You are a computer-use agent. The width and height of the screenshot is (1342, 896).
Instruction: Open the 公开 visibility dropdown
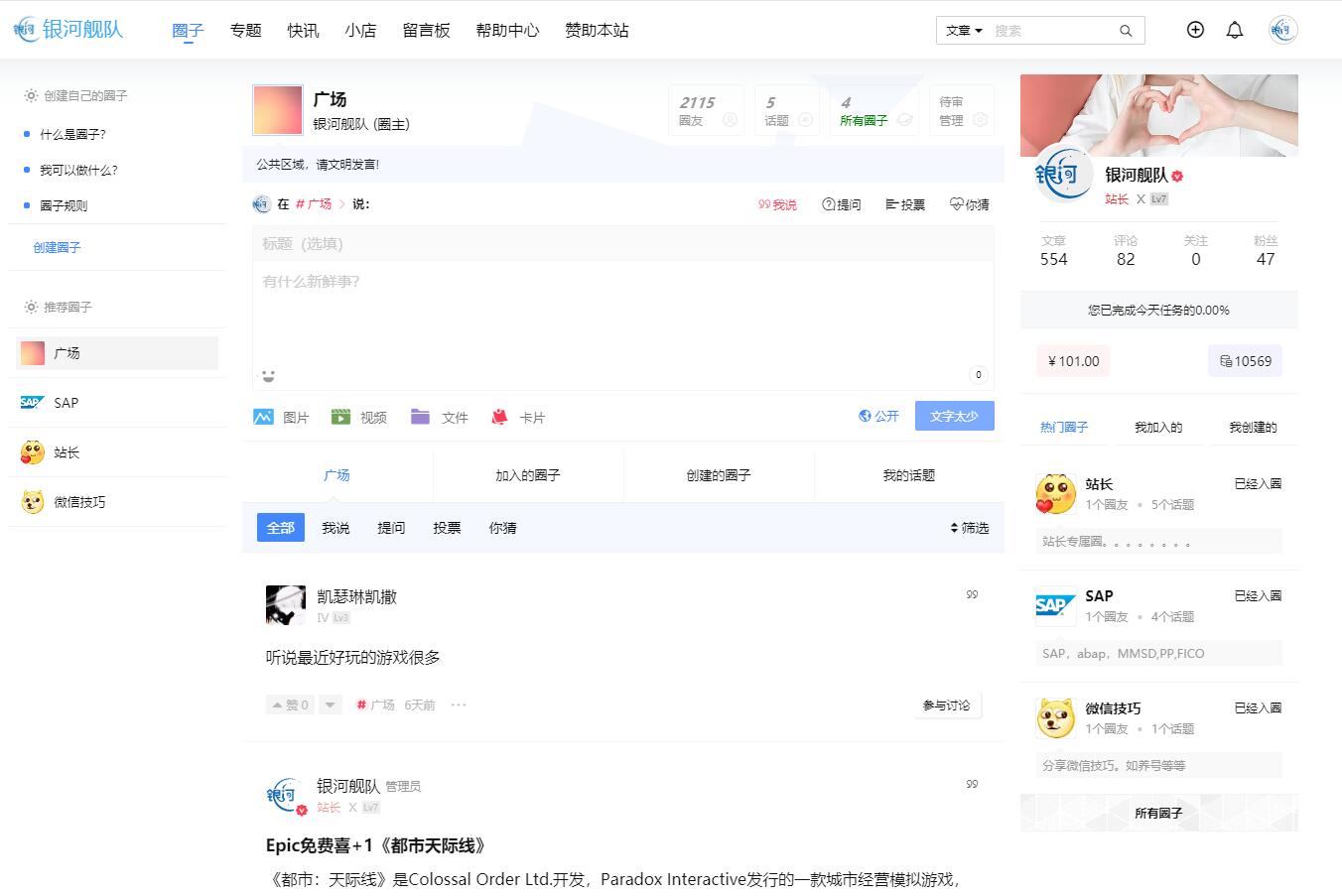[878, 416]
